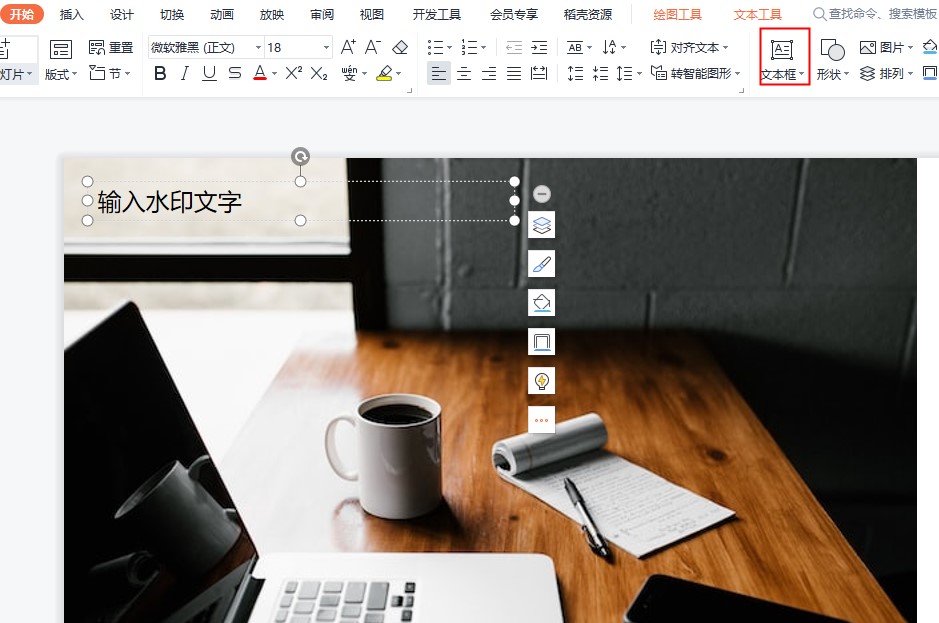
Task: Open the 排列 (arrange) options
Action: pos(884,72)
